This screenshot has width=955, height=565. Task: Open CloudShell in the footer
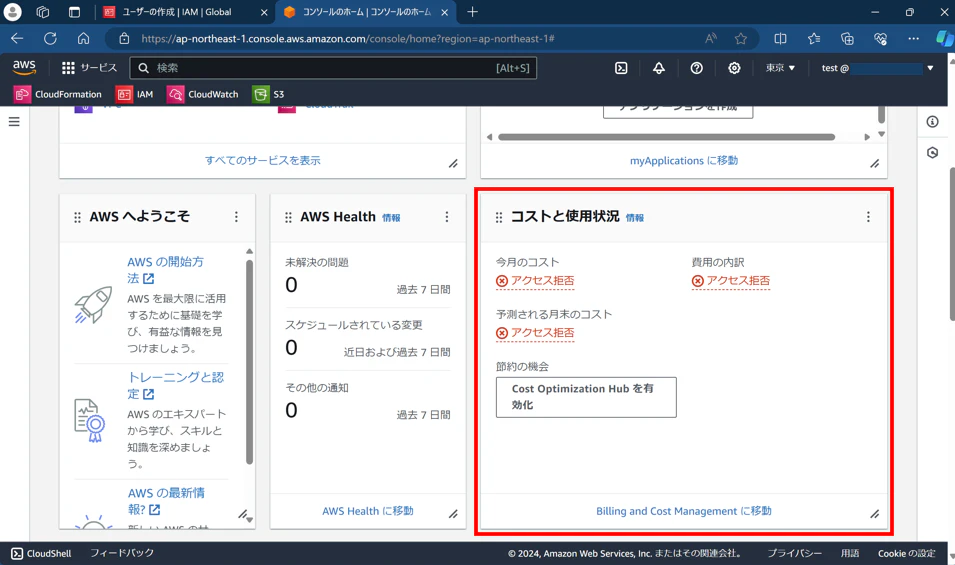(x=41, y=553)
